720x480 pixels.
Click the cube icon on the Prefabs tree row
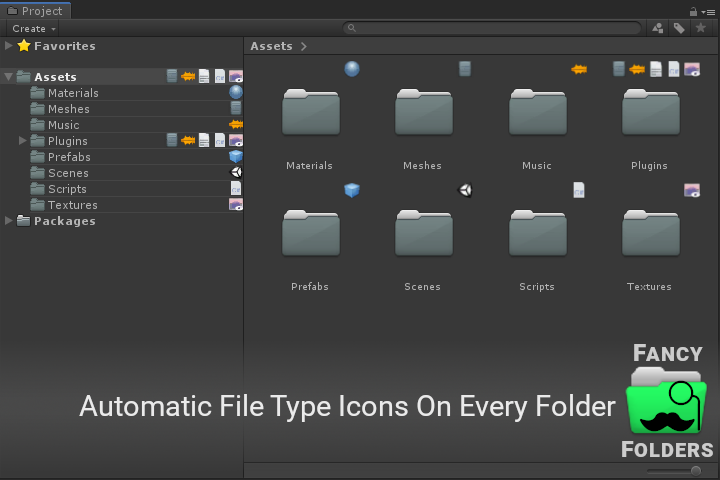point(236,156)
